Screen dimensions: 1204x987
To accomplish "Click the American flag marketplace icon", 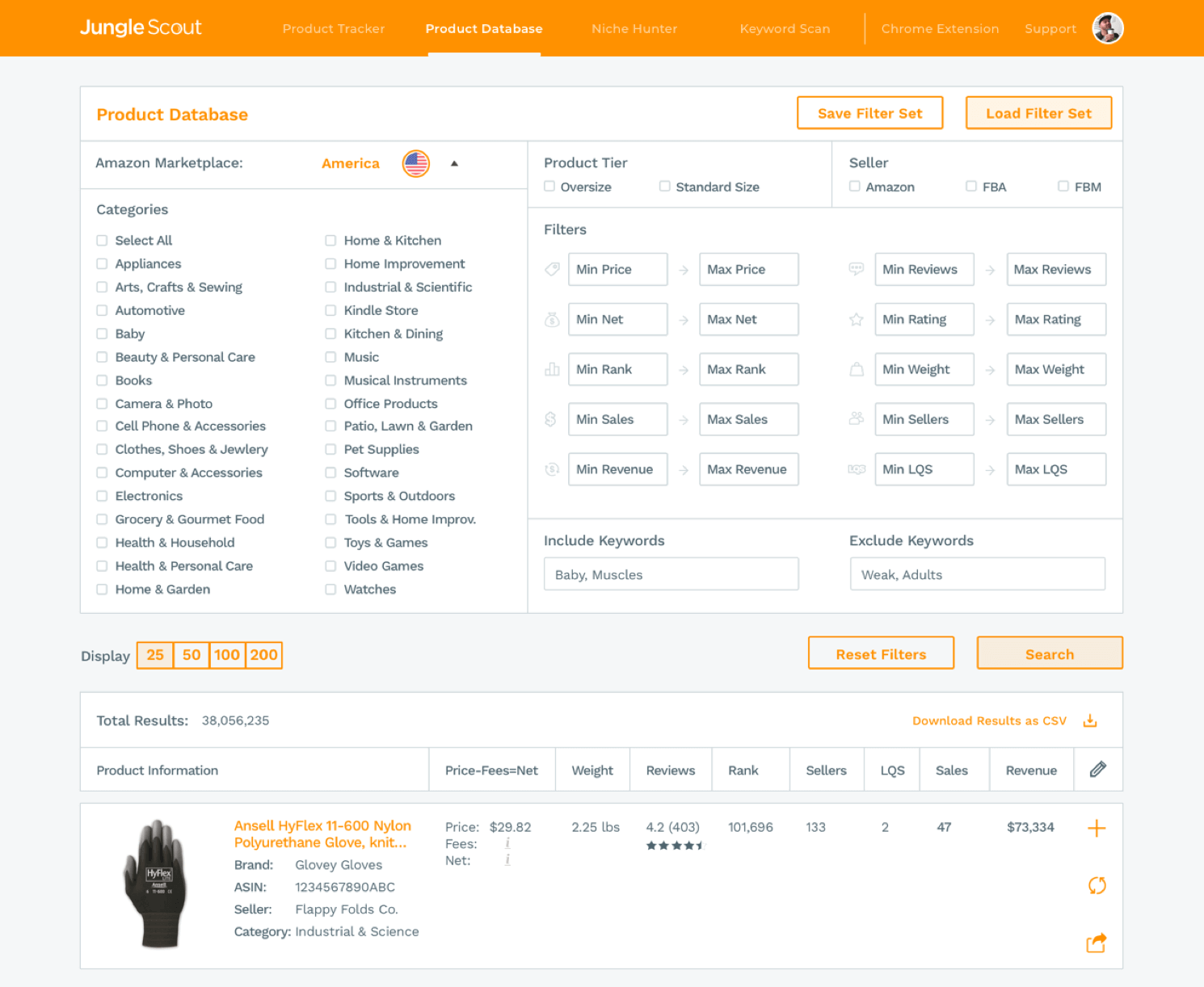I will coord(416,163).
